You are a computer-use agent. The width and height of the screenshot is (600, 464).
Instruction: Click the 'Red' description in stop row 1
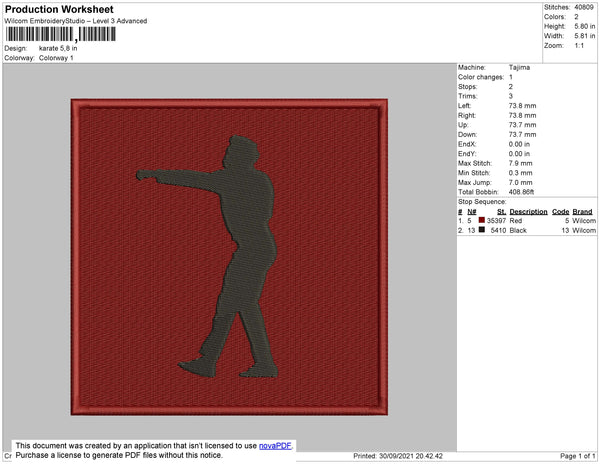[516, 221]
